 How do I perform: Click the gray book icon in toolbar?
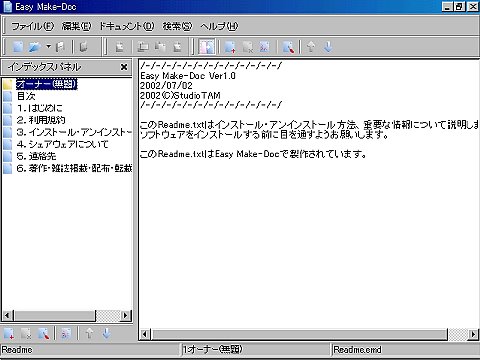[83, 47]
